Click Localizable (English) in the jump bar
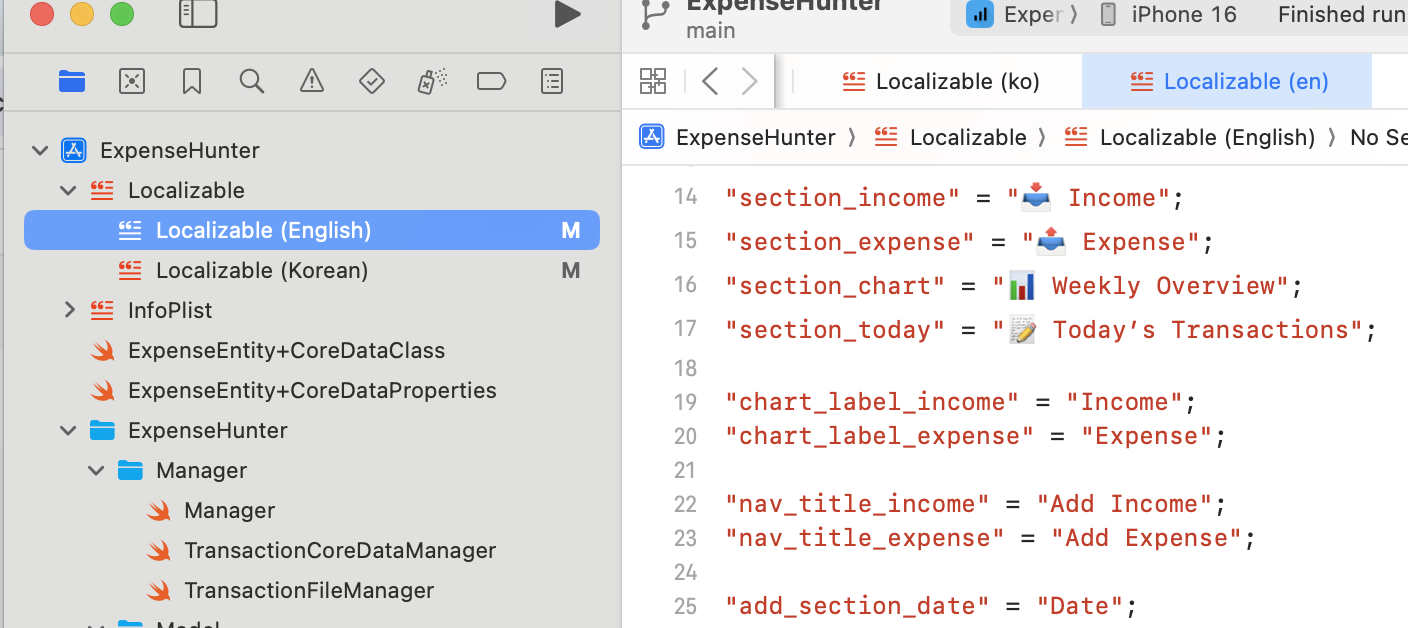The height and width of the screenshot is (628, 1408). tap(1189, 137)
